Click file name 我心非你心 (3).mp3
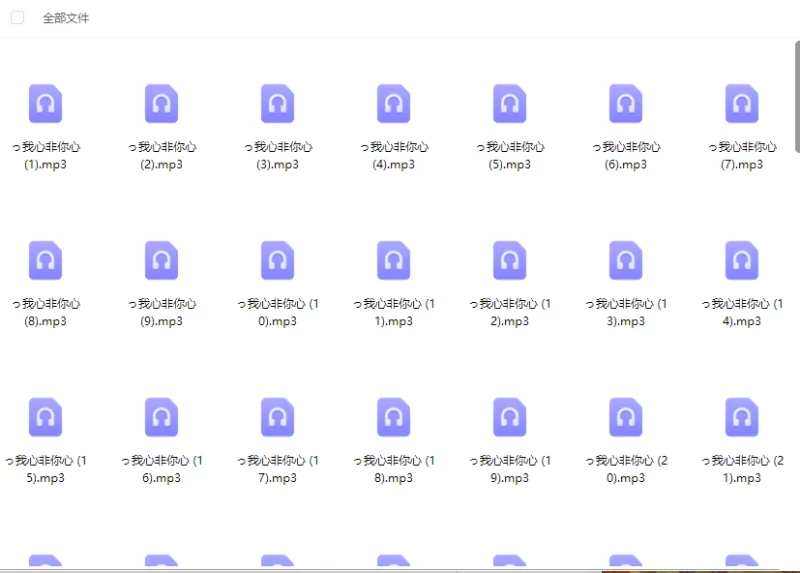 278,156
